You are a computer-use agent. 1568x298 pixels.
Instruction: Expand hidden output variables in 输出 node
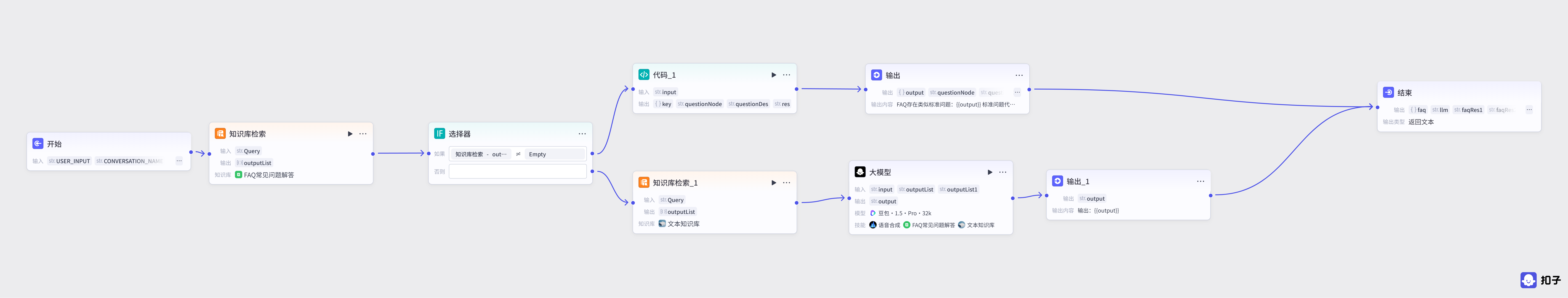tap(1017, 93)
